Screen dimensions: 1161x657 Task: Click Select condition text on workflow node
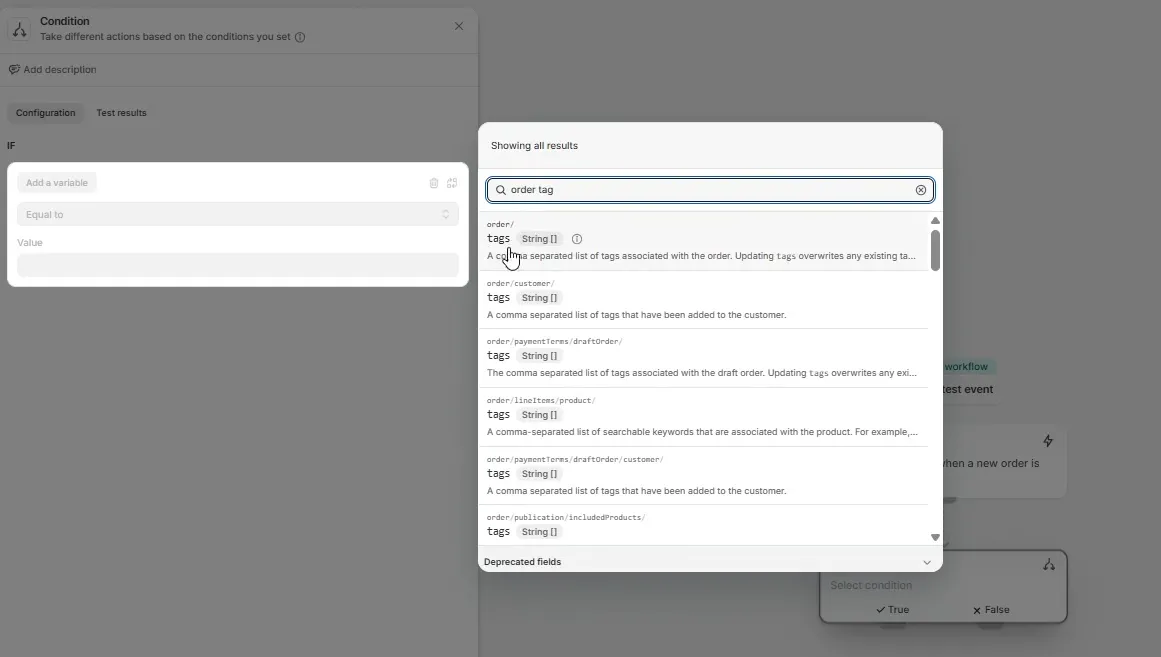click(871, 585)
